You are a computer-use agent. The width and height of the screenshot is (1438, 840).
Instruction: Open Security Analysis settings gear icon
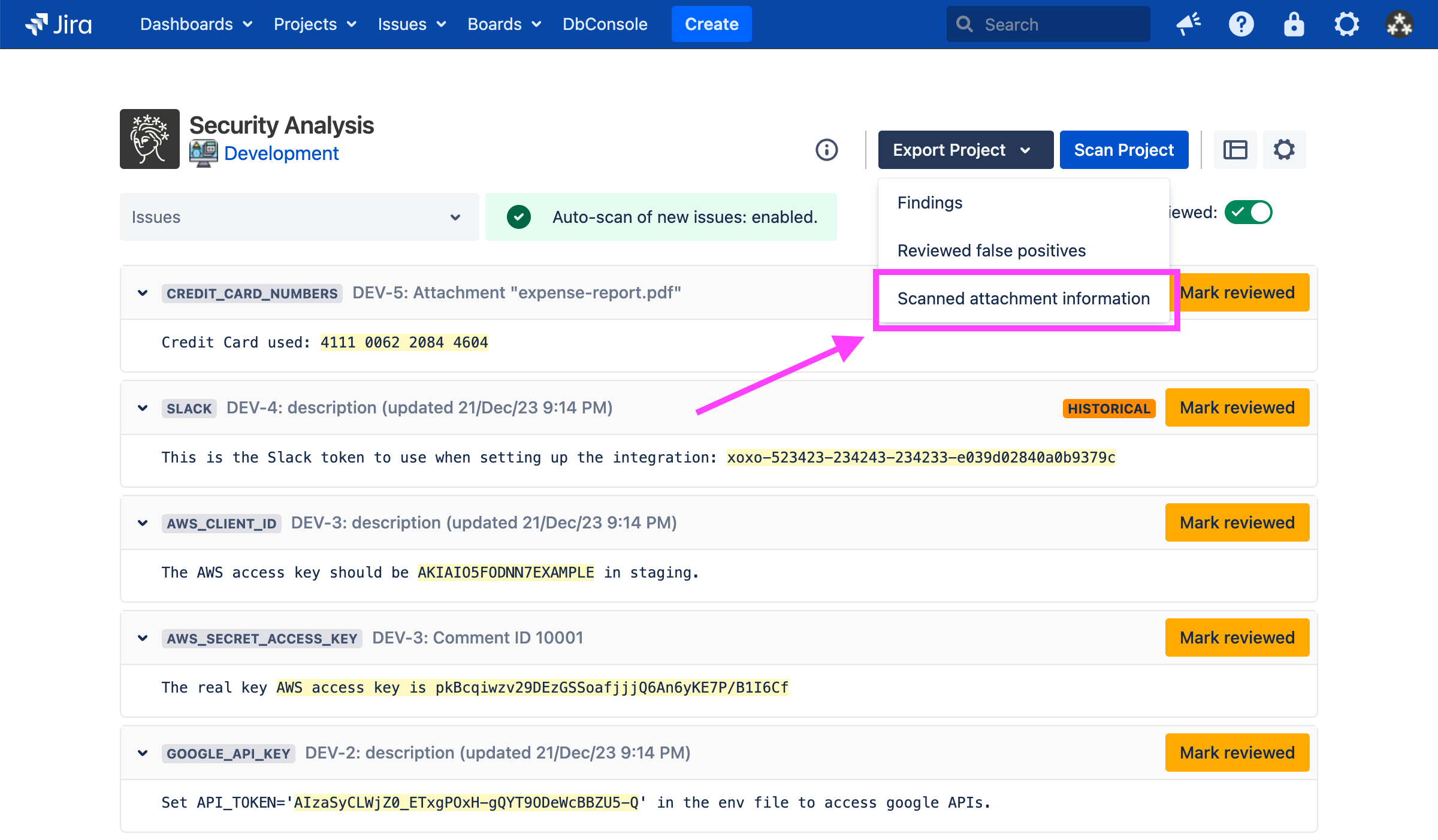(1284, 150)
